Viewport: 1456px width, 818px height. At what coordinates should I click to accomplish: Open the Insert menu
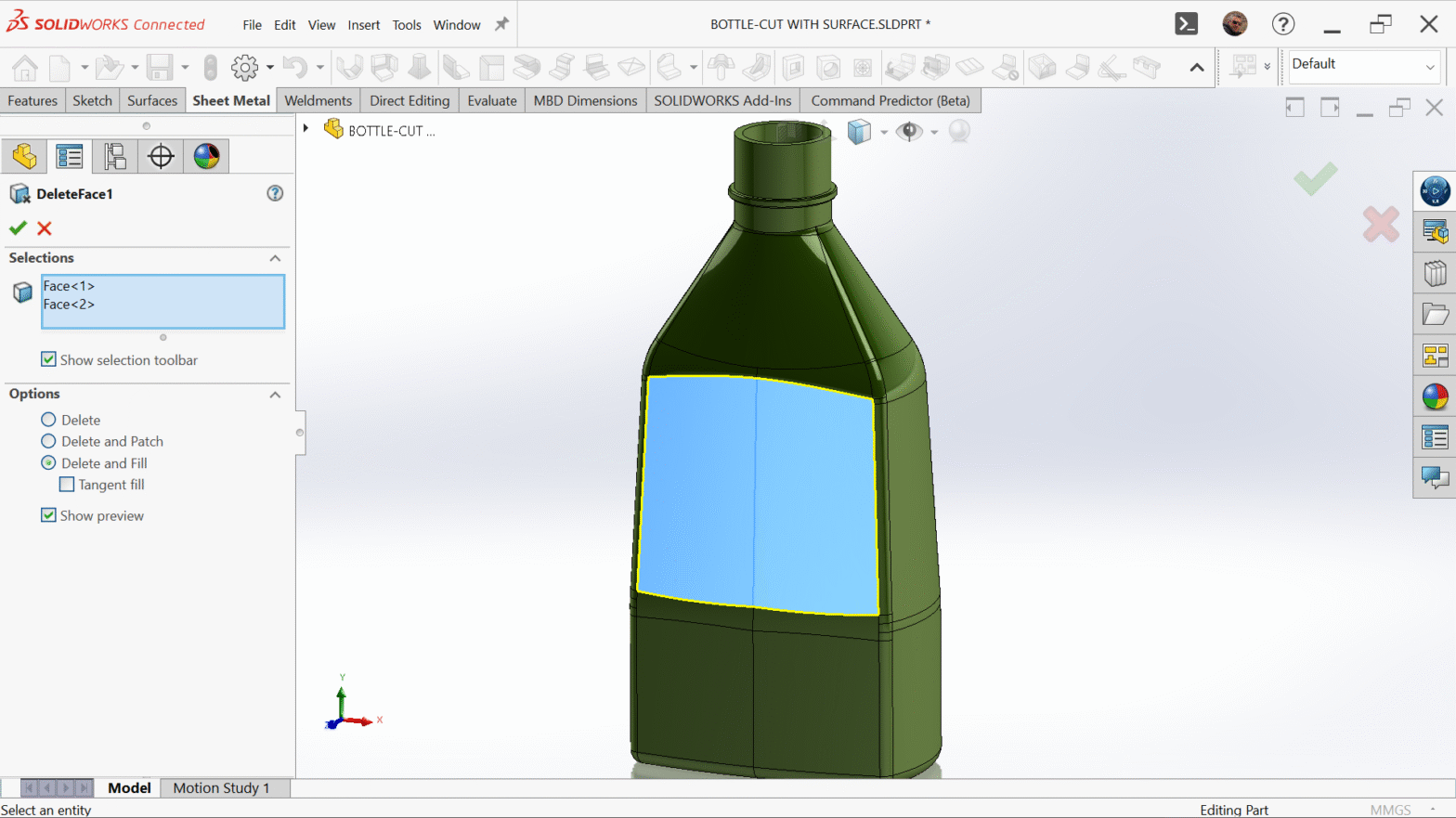pyautogui.click(x=364, y=25)
